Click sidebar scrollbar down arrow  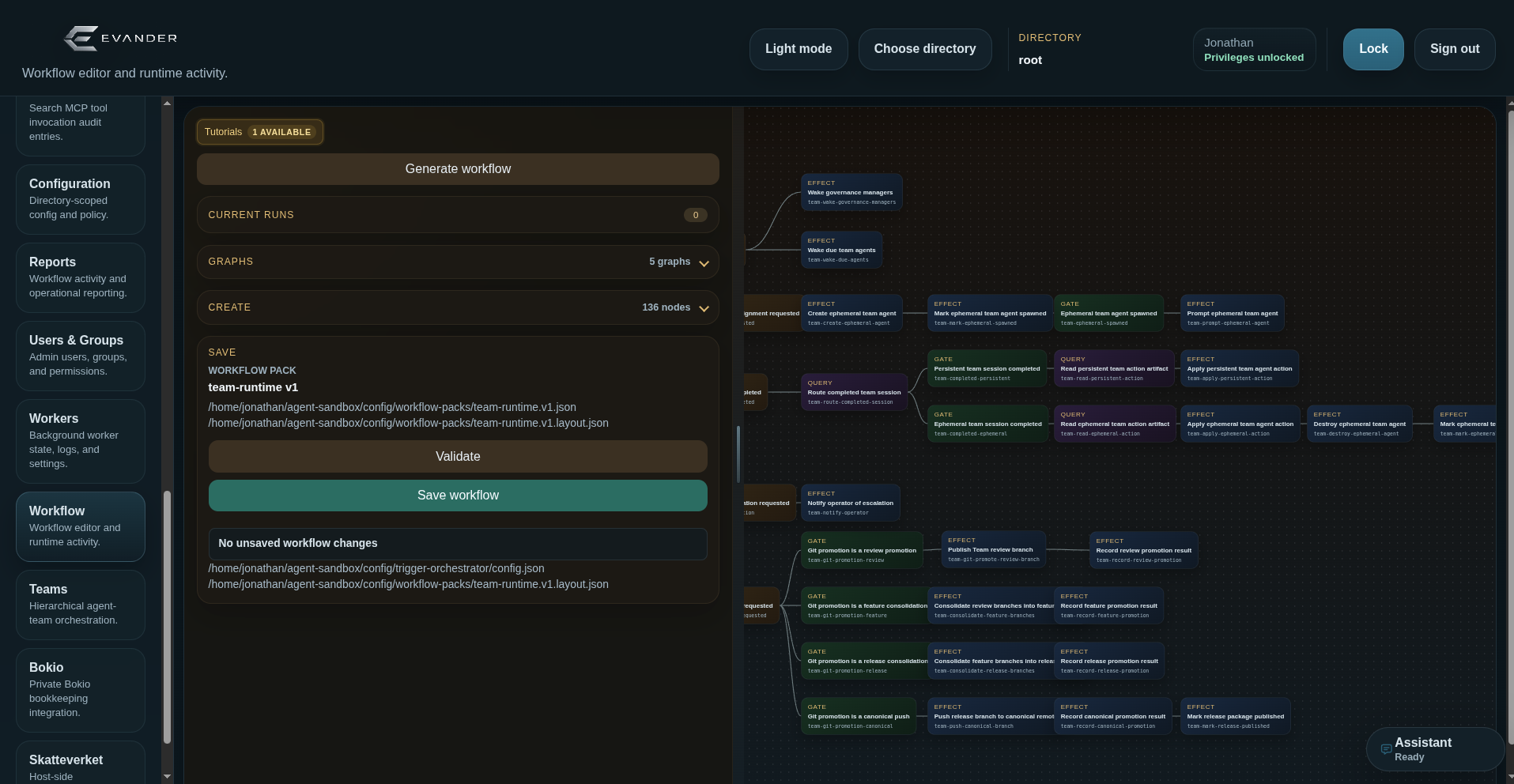(x=167, y=777)
